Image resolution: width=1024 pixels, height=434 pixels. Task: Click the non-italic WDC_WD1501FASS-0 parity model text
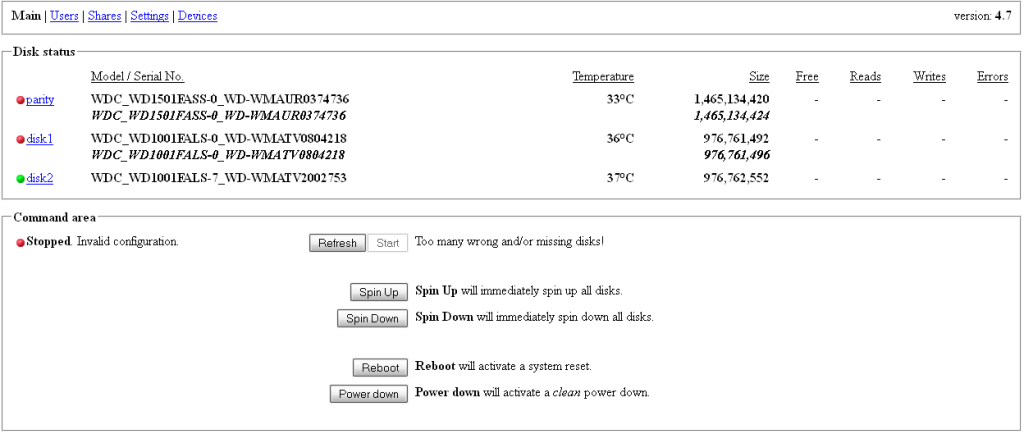pos(220,100)
